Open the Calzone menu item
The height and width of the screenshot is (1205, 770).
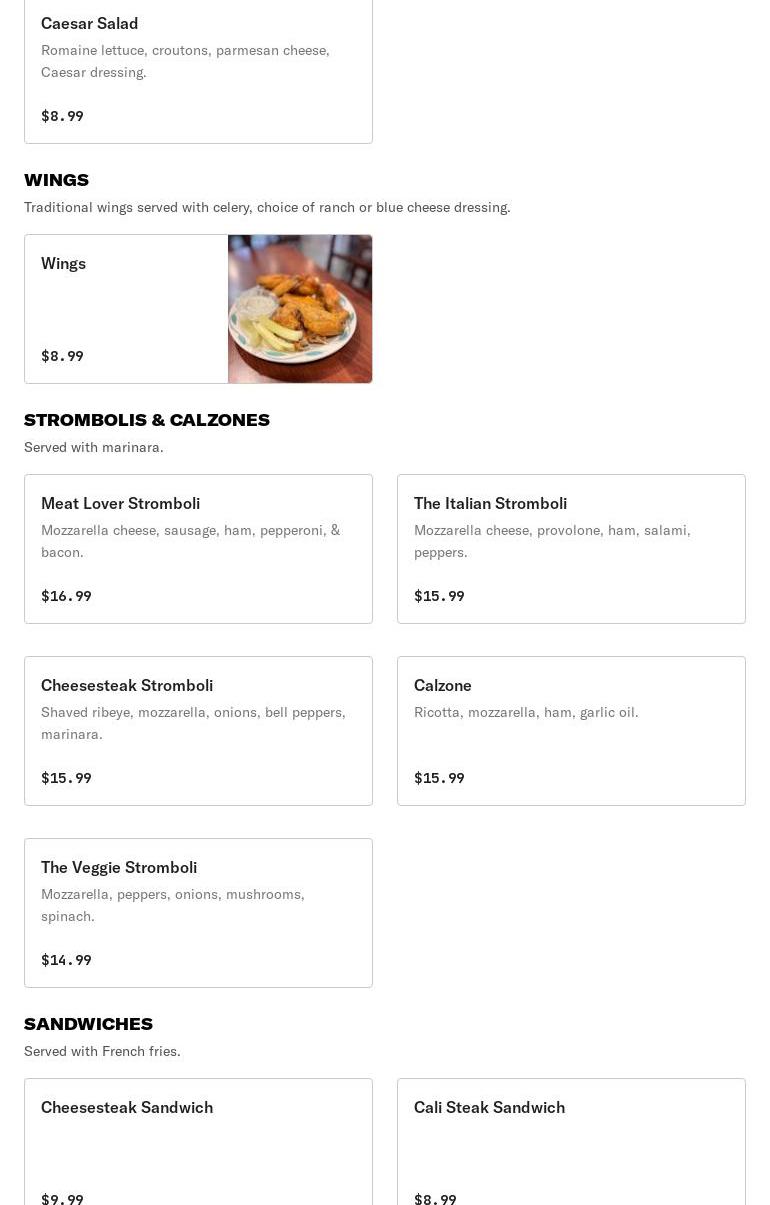[x=571, y=730]
